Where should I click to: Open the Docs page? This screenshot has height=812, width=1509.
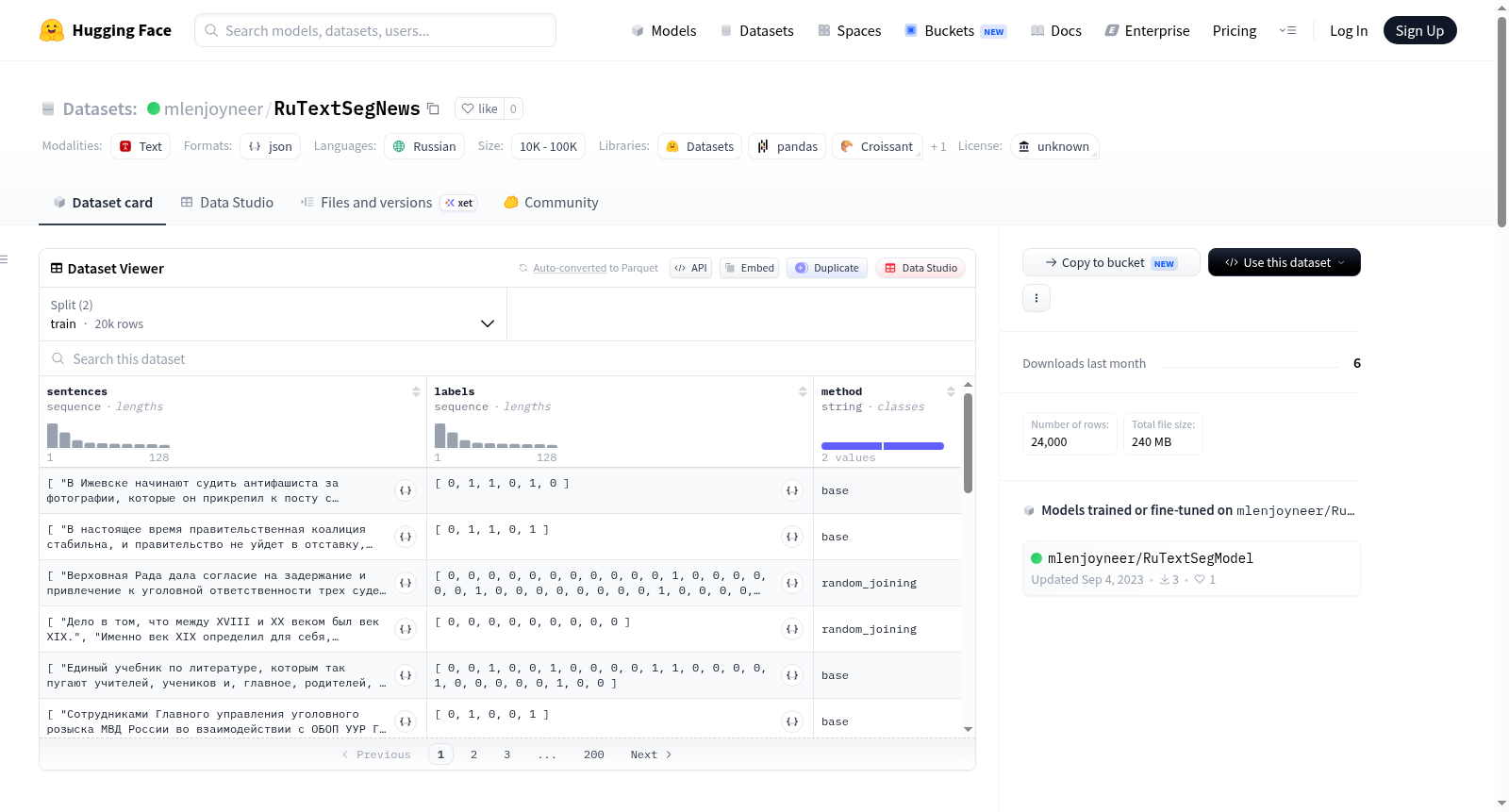[1056, 30]
